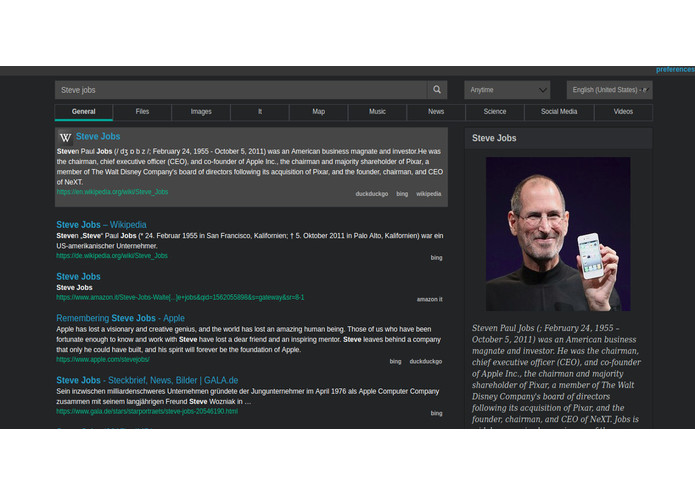
Task: Click the wikipedia source label in first result
Action: (429, 194)
